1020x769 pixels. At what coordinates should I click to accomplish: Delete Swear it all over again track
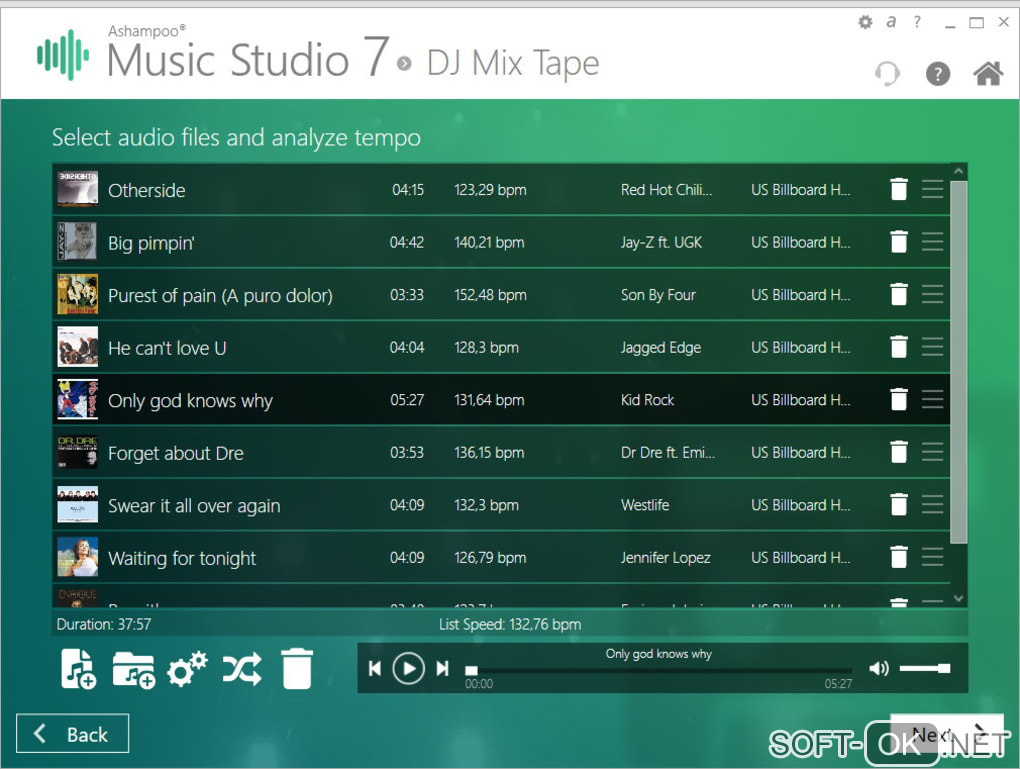point(898,505)
